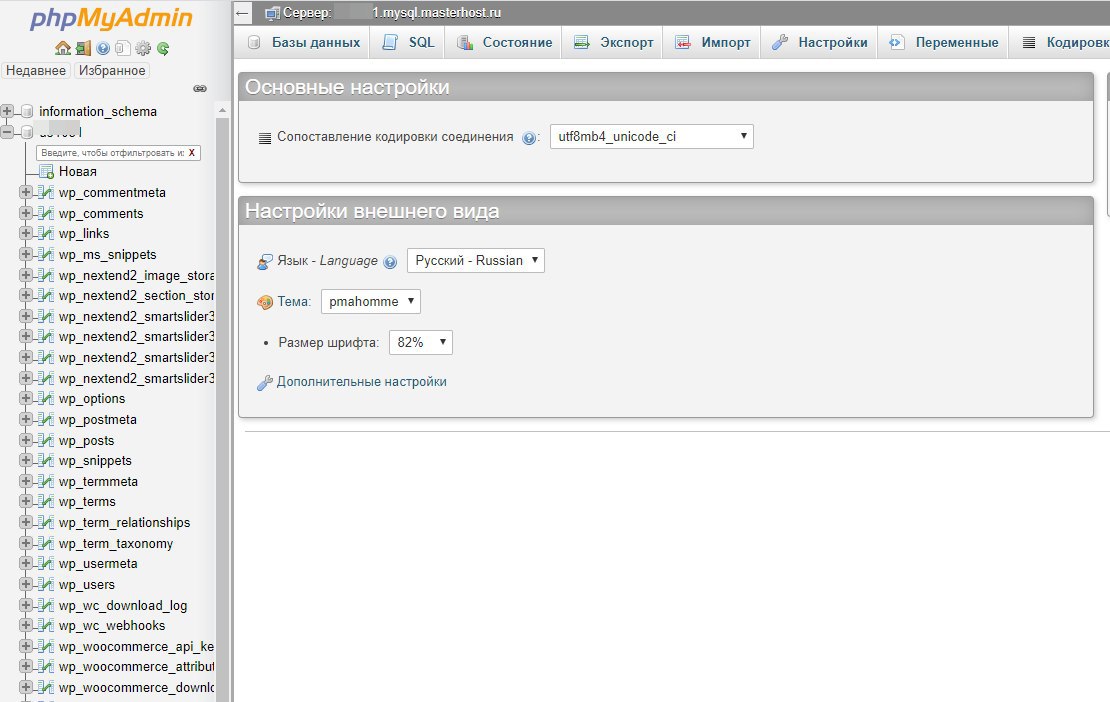Click the wp_posts table icon
Image resolution: width=1110 pixels, height=702 pixels.
pos(46,440)
